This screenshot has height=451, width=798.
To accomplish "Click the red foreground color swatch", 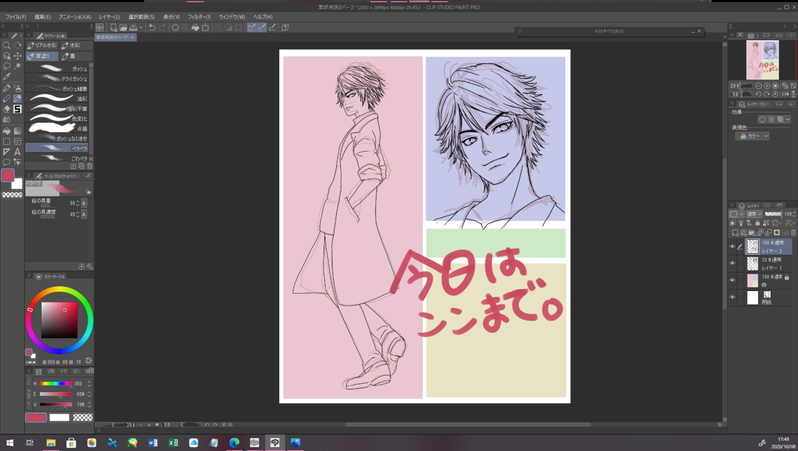I will tap(8, 175).
